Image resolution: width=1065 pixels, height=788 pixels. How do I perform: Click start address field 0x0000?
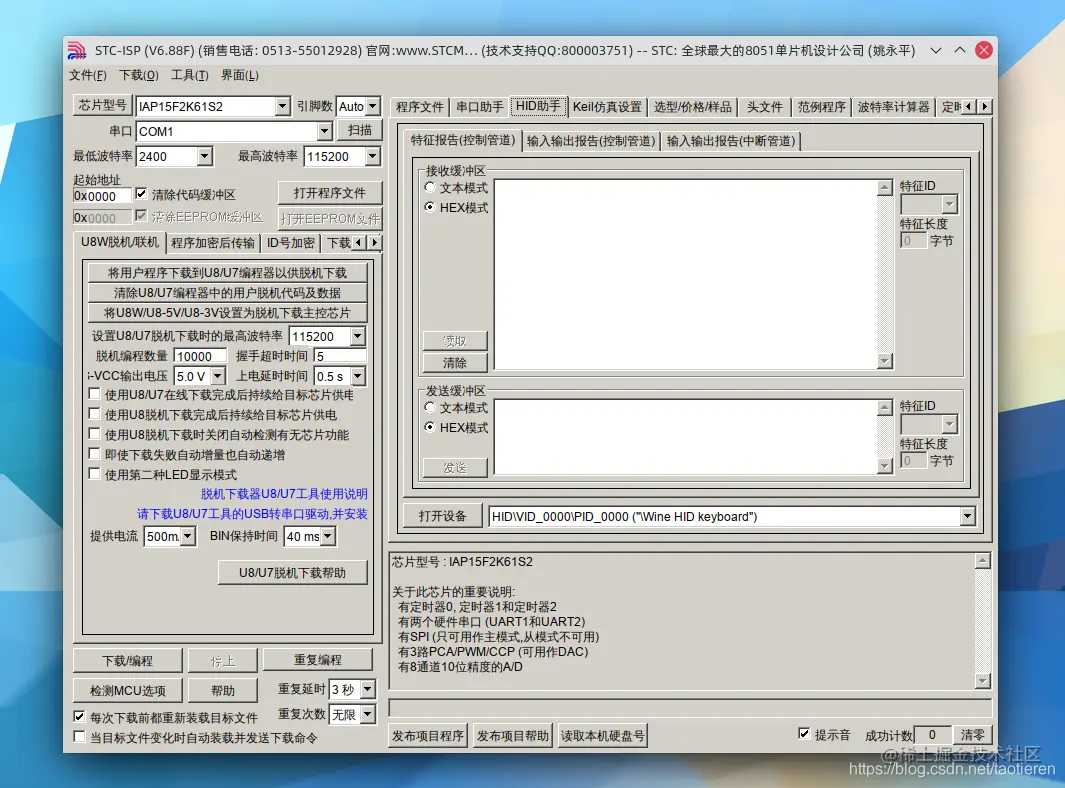pyautogui.click(x=103, y=196)
